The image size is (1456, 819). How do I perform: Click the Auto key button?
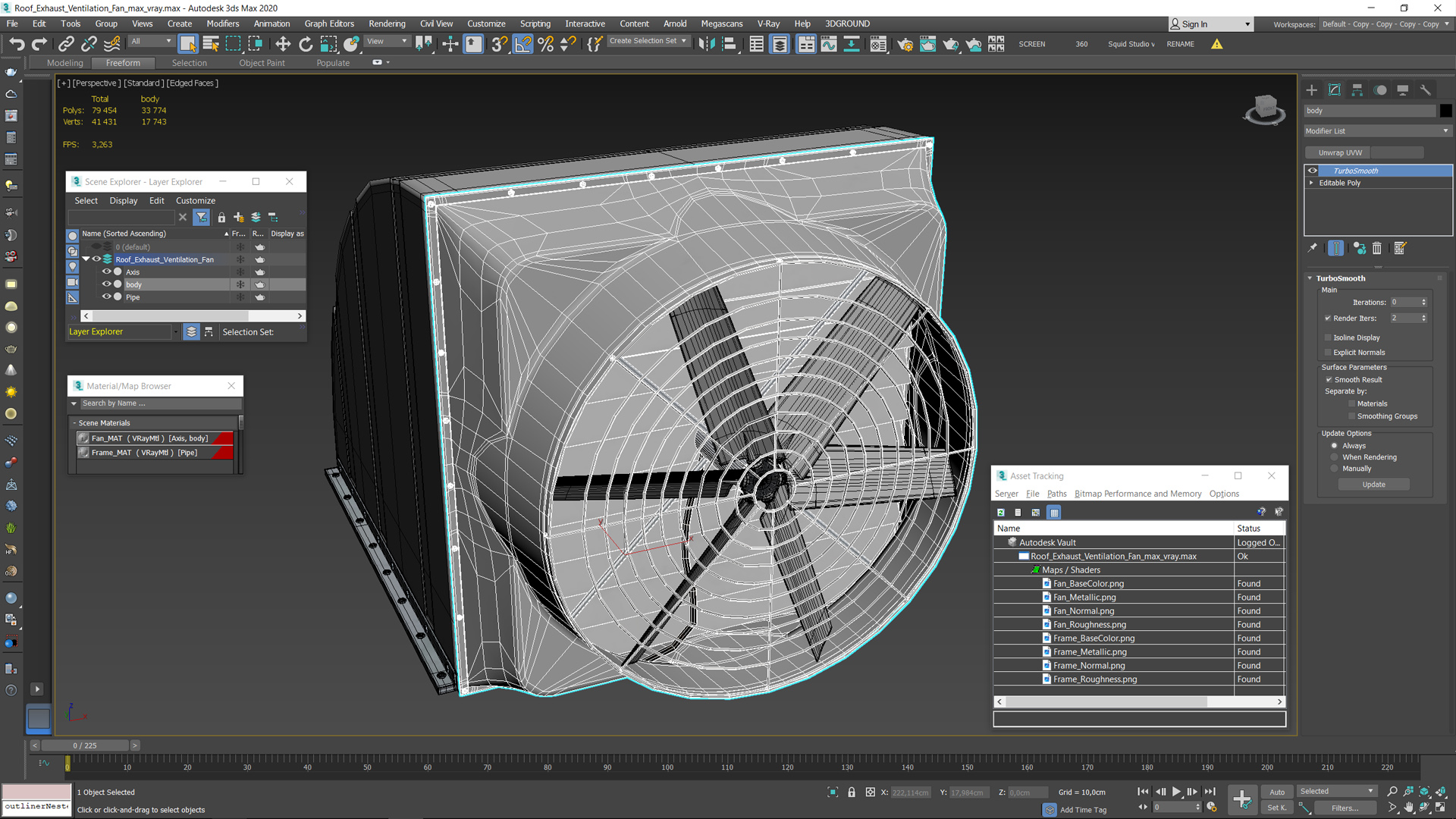pyautogui.click(x=1277, y=792)
